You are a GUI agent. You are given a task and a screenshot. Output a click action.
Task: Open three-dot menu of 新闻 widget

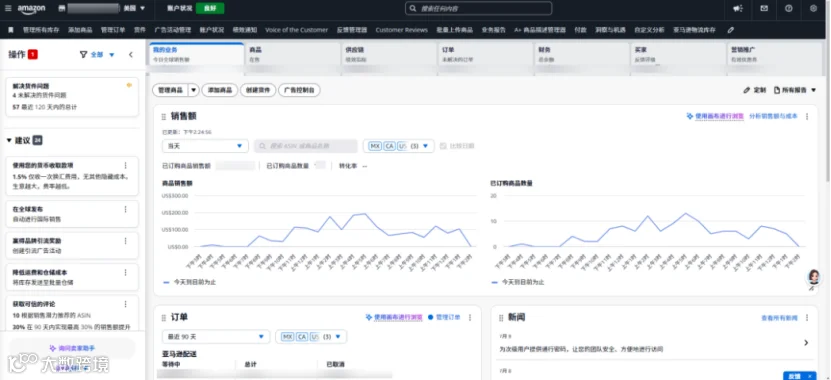(x=807, y=317)
